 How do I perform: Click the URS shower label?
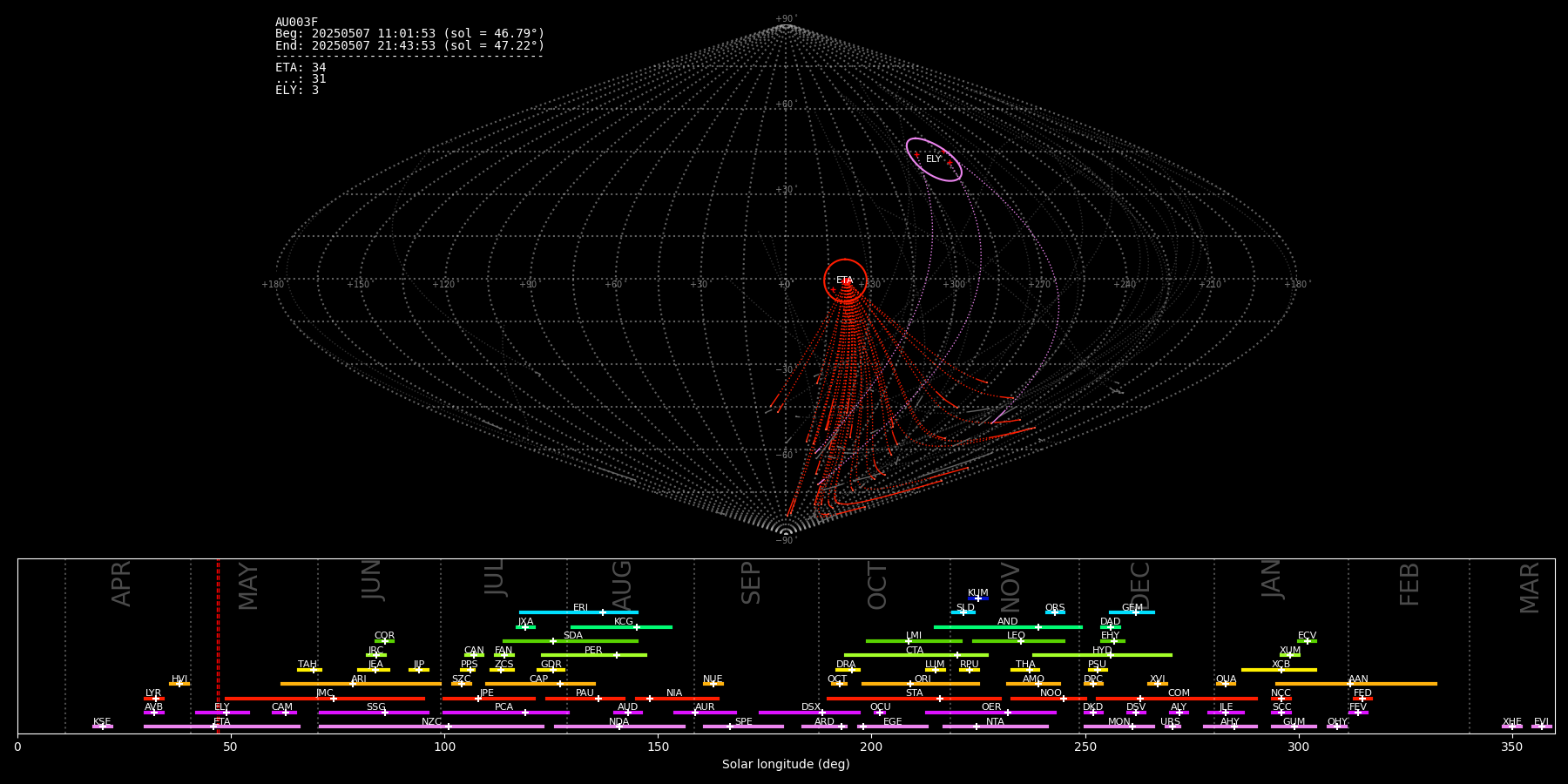point(1171,722)
